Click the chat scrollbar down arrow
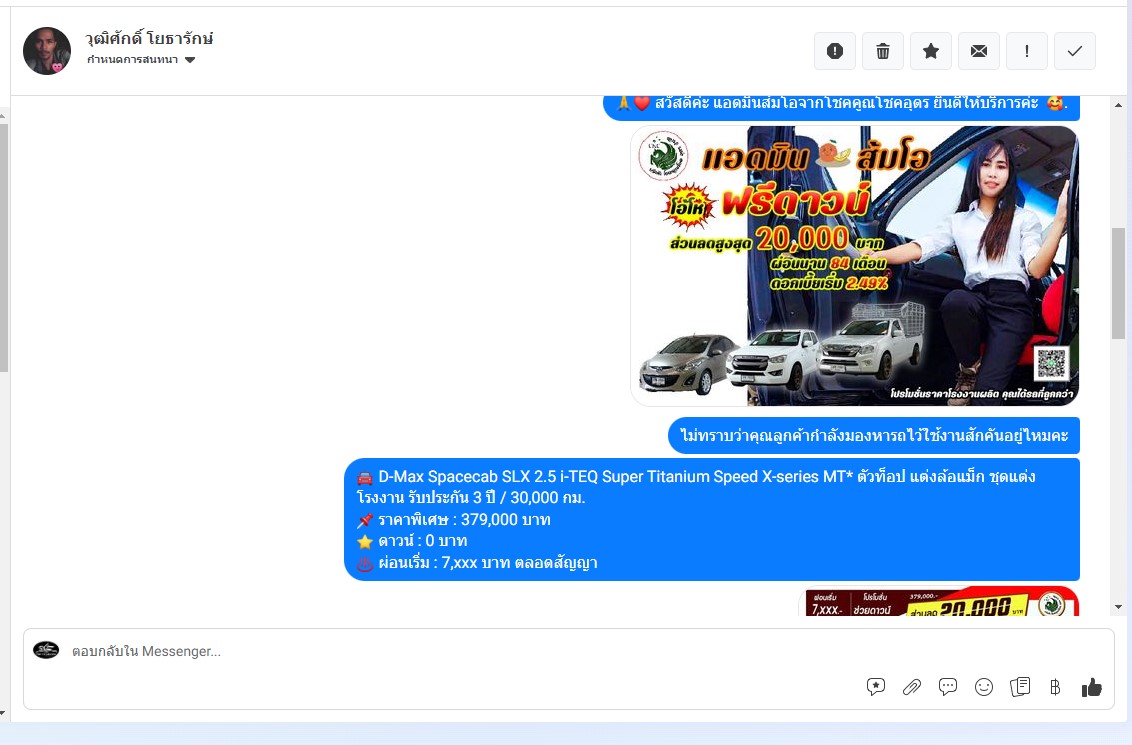 1118,608
